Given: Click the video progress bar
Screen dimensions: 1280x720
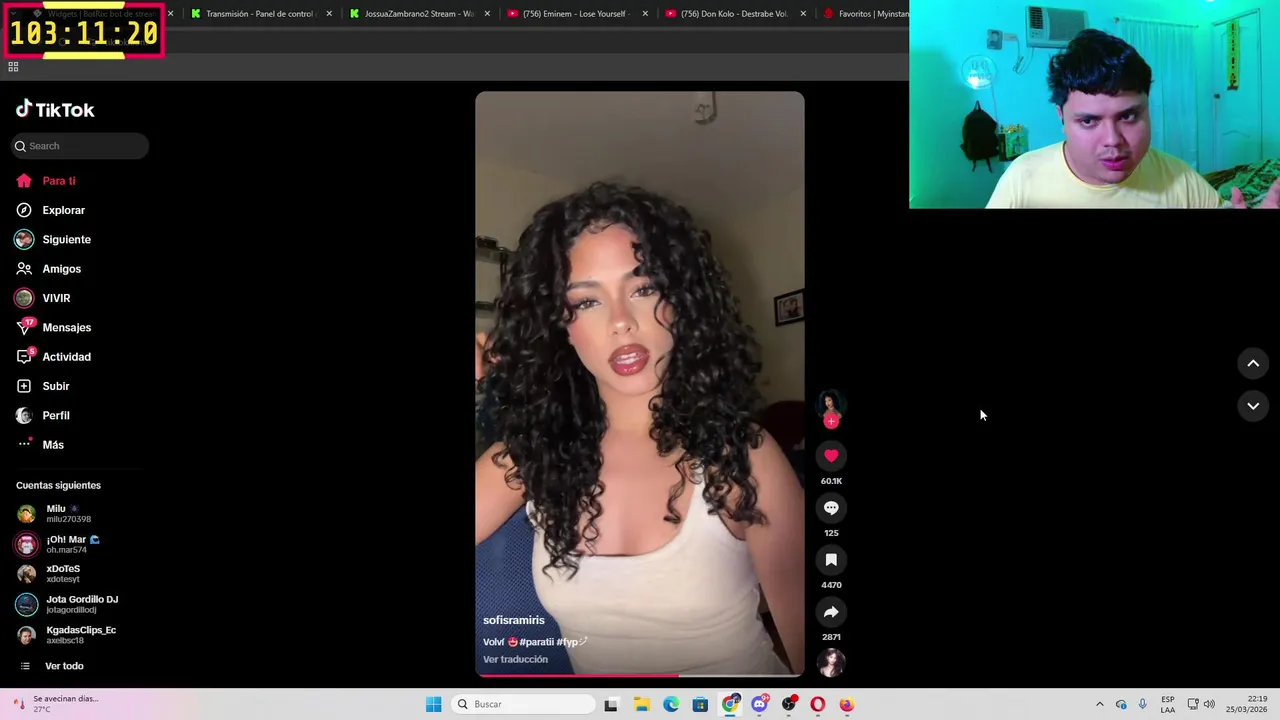Looking at the screenshot, I should (640, 675).
